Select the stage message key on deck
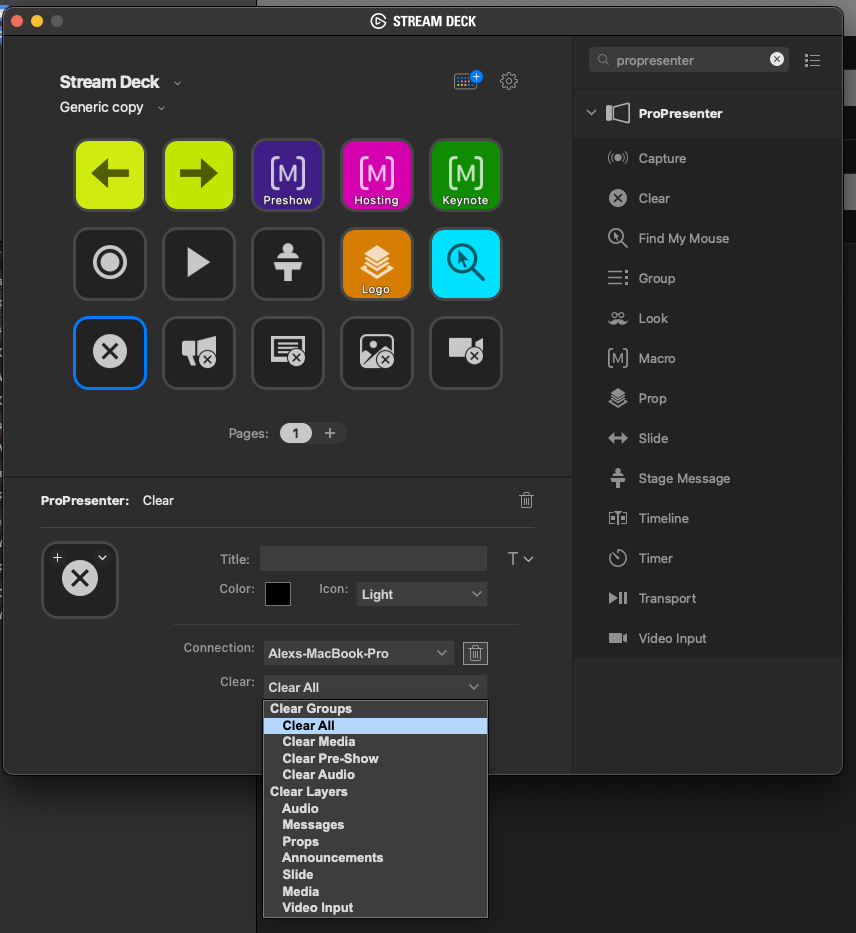The width and height of the screenshot is (856, 933). 288,264
